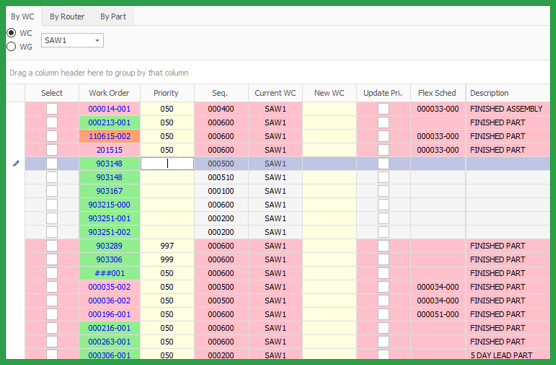Screen dimensions: 556x365
Task: Click the Flex Sched column header
Action: pos(438,93)
